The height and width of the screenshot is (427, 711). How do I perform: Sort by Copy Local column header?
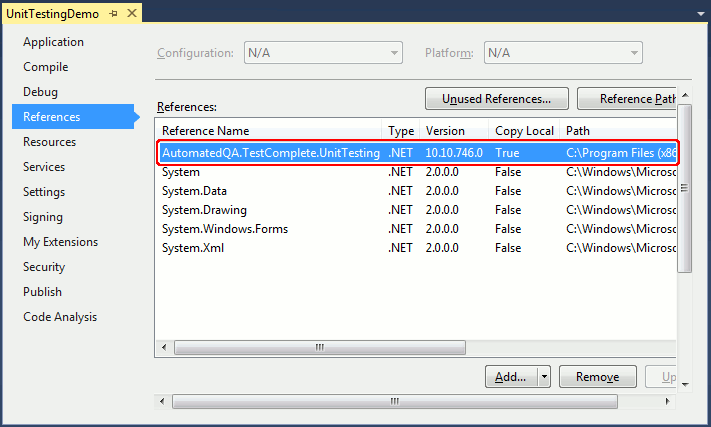pyautogui.click(x=525, y=131)
